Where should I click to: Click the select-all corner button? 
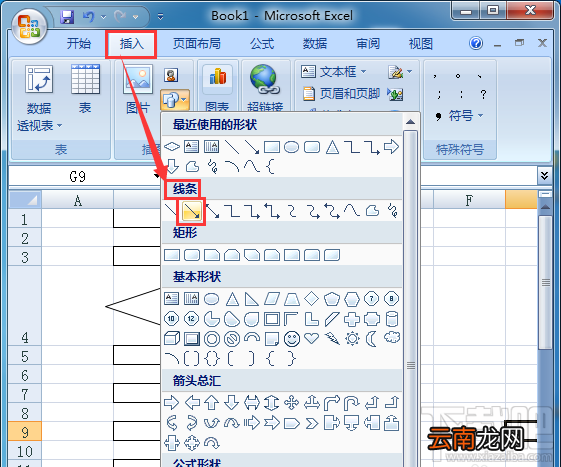[x=25, y=200]
